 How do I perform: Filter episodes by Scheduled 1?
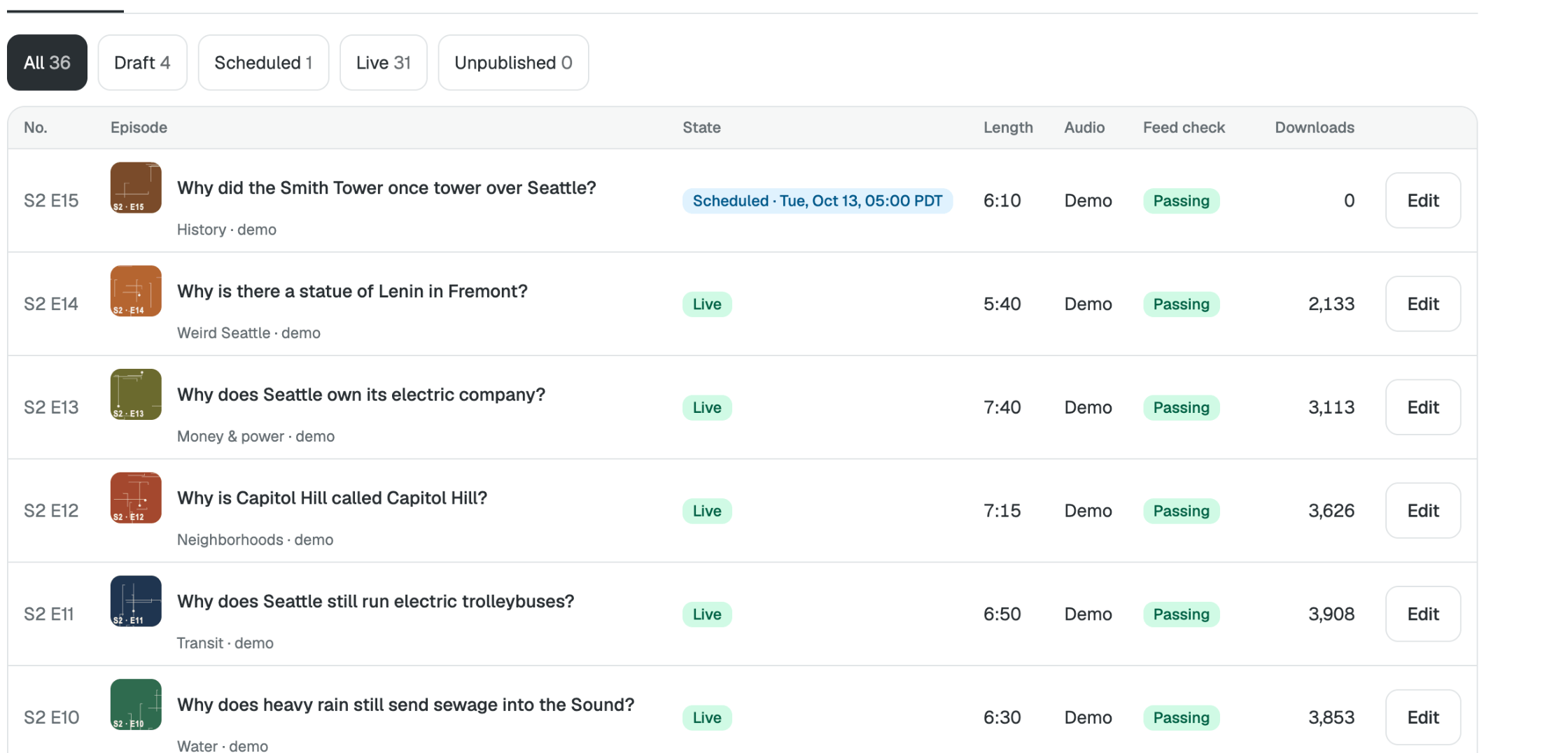click(263, 62)
